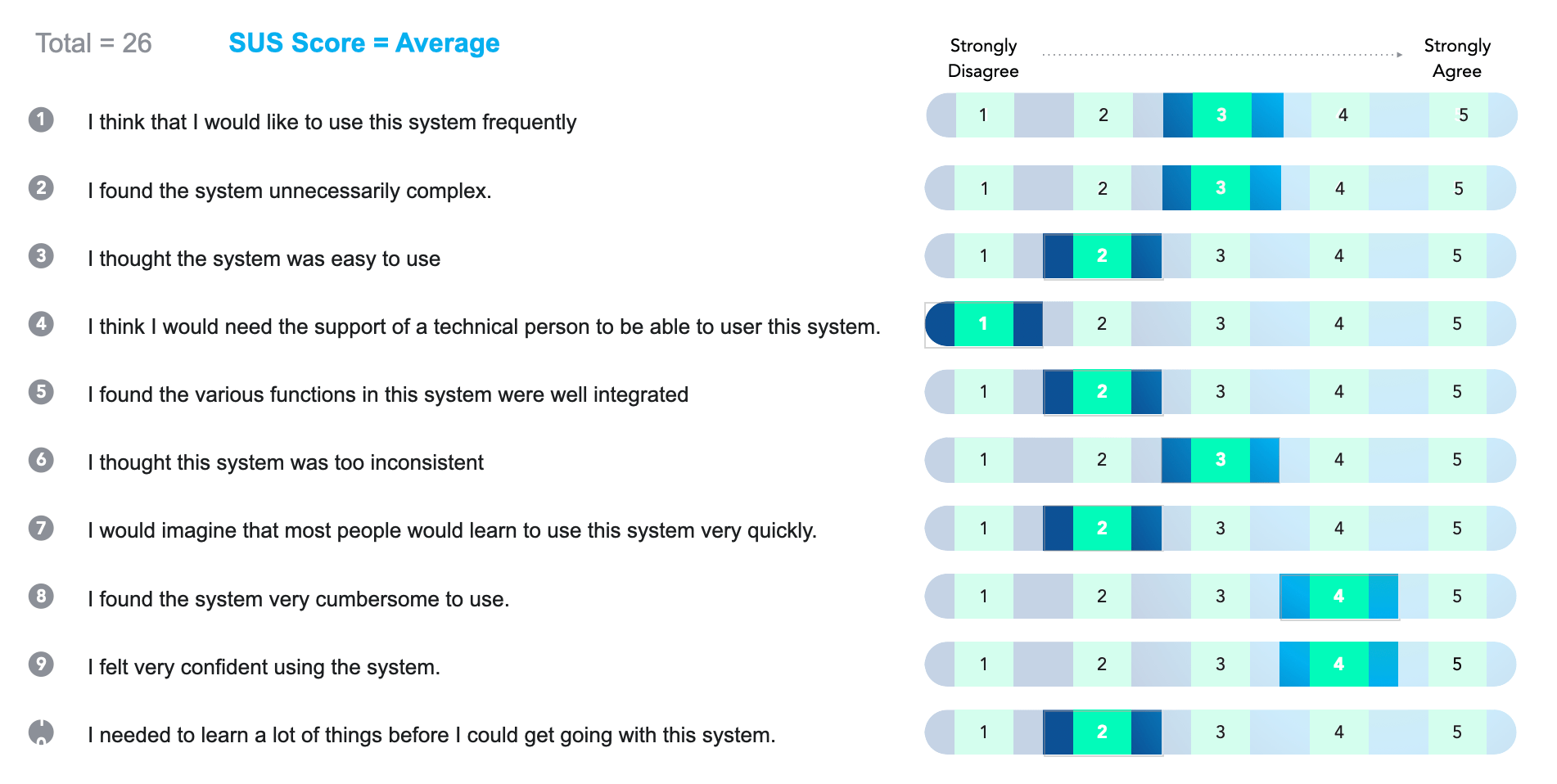Image resolution: width=1557 pixels, height=784 pixels.
Task: Click the number 8 question badge icon
Action: [41, 596]
